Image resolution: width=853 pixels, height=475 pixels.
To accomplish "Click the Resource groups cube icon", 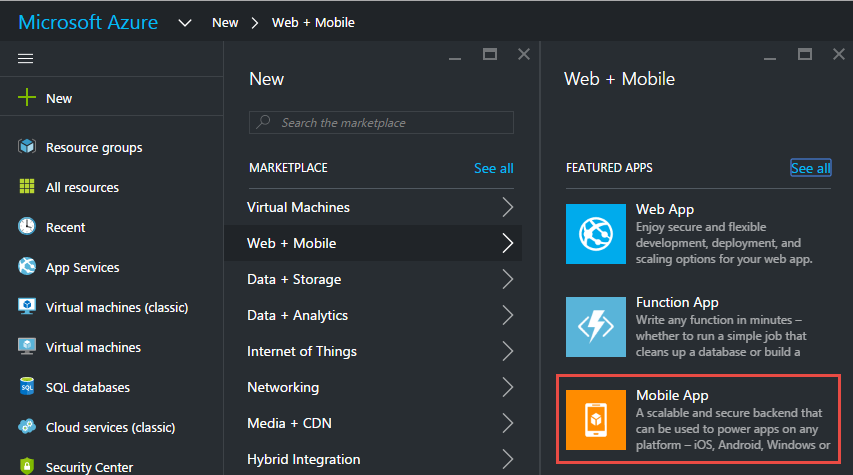I will pyautogui.click(x=27, y=146).
